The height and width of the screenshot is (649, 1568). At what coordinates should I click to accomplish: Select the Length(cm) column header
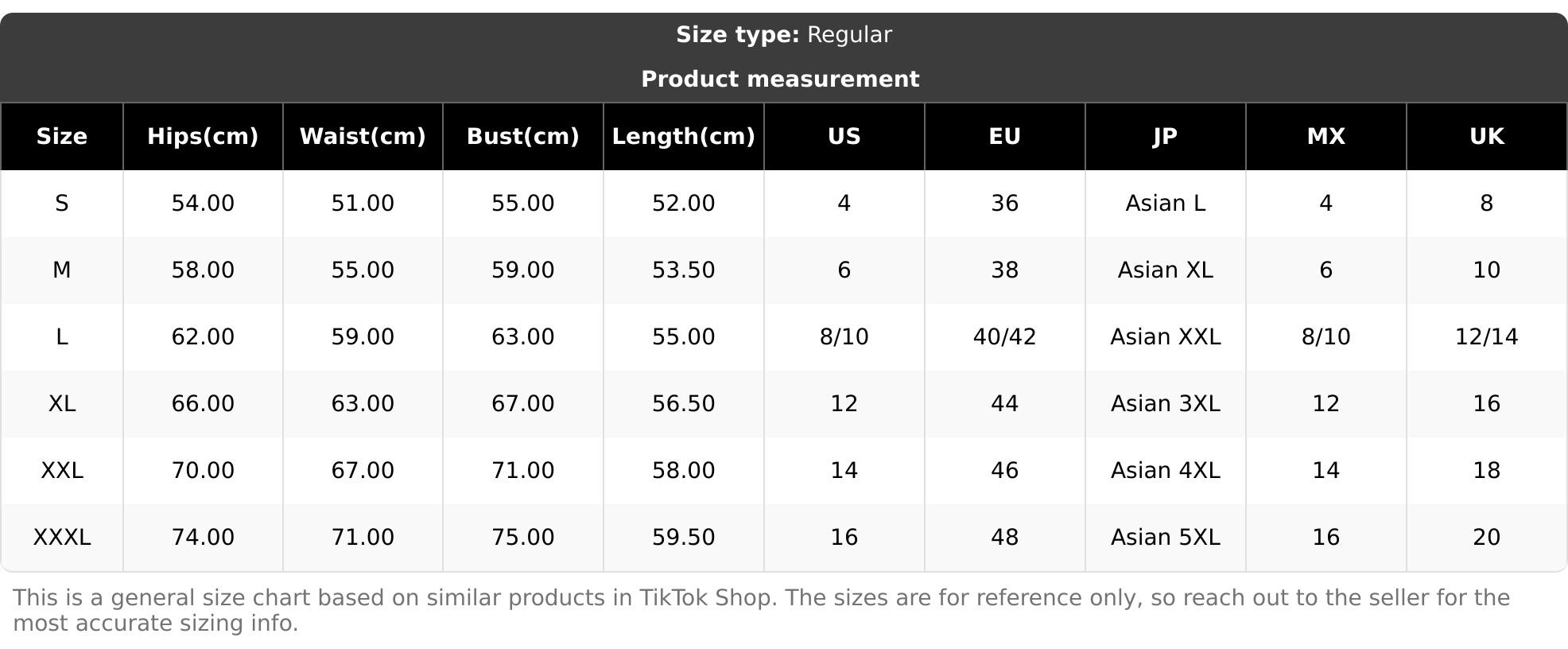[x=683, y=137]
